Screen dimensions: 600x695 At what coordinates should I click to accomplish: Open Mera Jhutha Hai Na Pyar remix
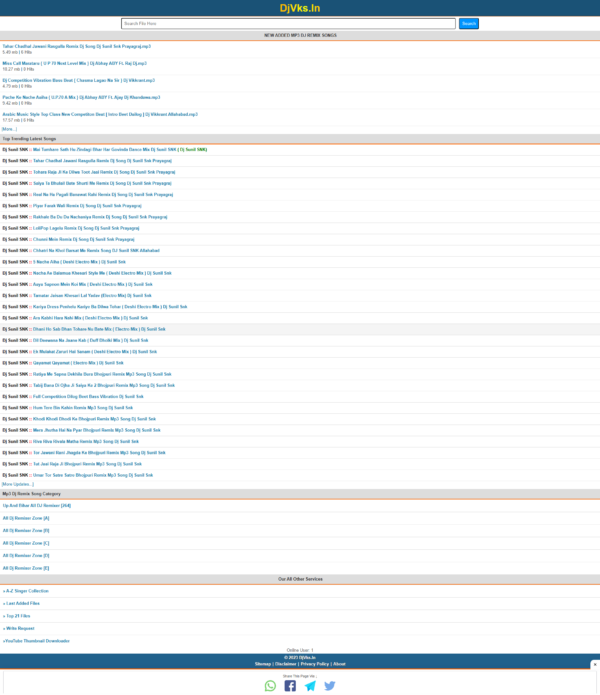coord(97,430)
